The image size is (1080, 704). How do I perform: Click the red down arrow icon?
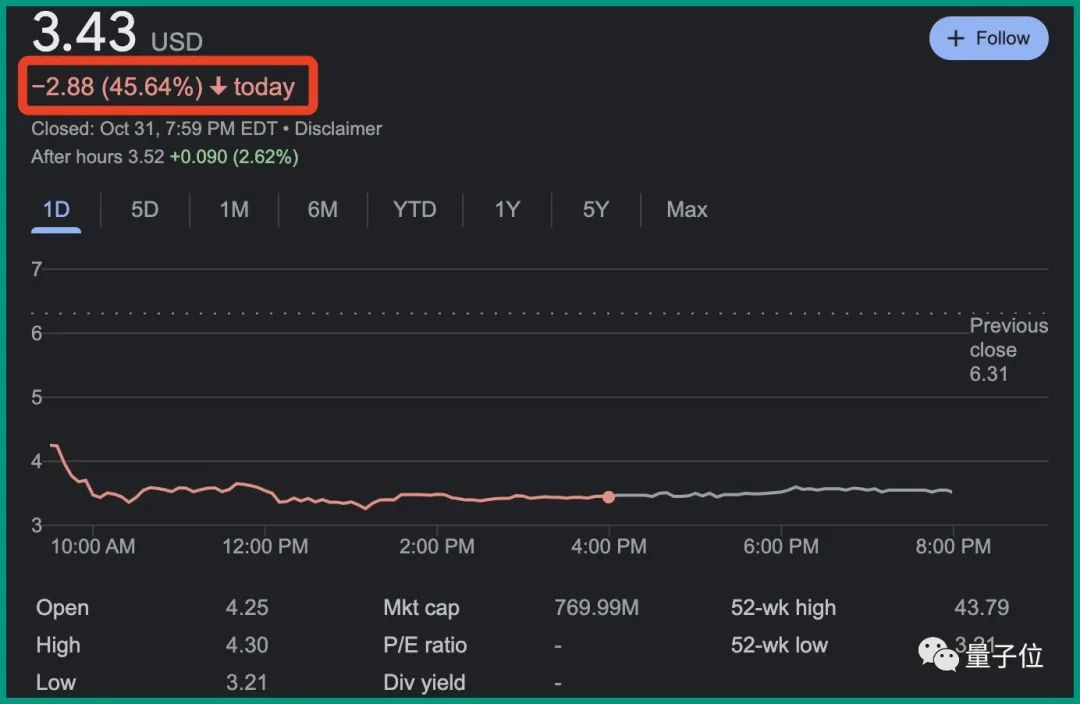click(x=218, y=87)
